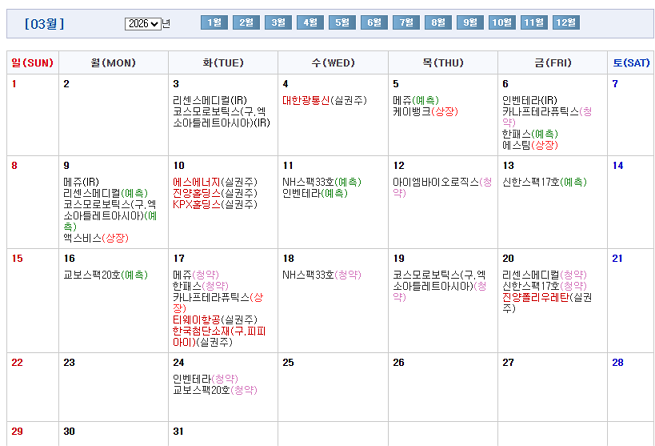Open 코스모로보틱스(IR) entry on March 3
This screenshot has height=446, width=655.
(221, 117)
